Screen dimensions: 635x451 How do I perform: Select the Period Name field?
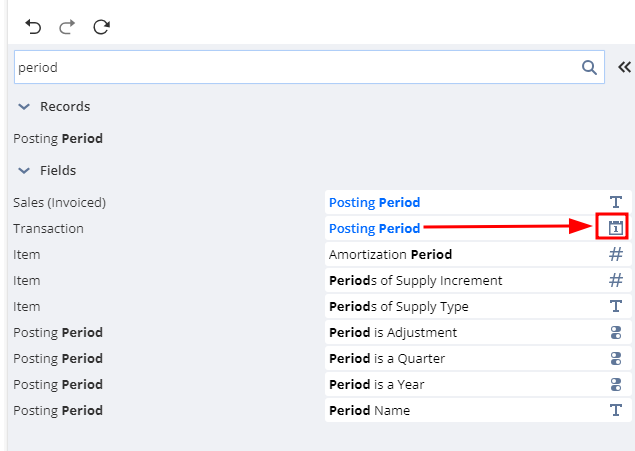(x=369, y=410)
